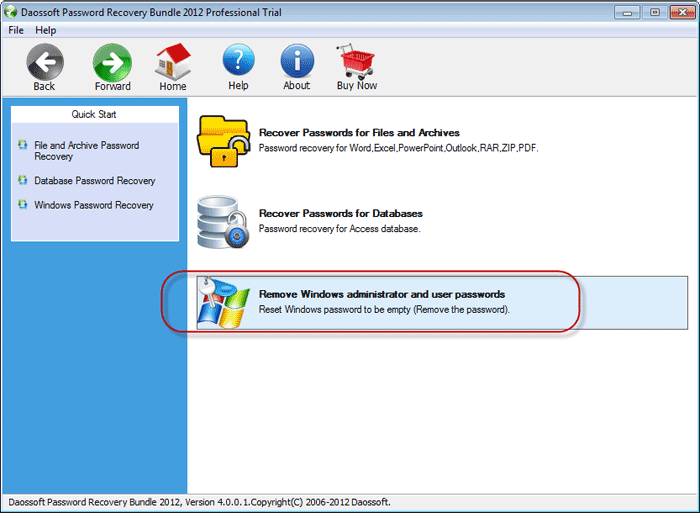The image size is (700, 513).
Task: Click icon beside File and Archive Password Recovery
Action: pos(22,145)
